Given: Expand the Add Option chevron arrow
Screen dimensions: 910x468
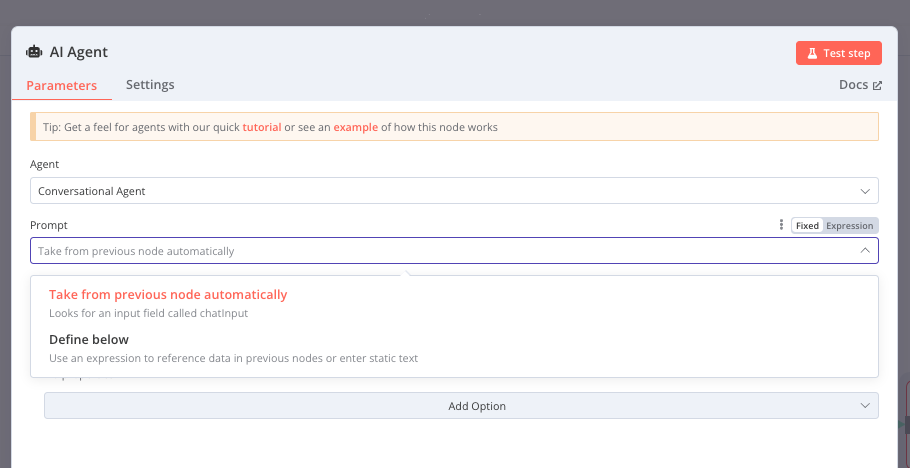Looking at the screenshot, I should (865, 405).
